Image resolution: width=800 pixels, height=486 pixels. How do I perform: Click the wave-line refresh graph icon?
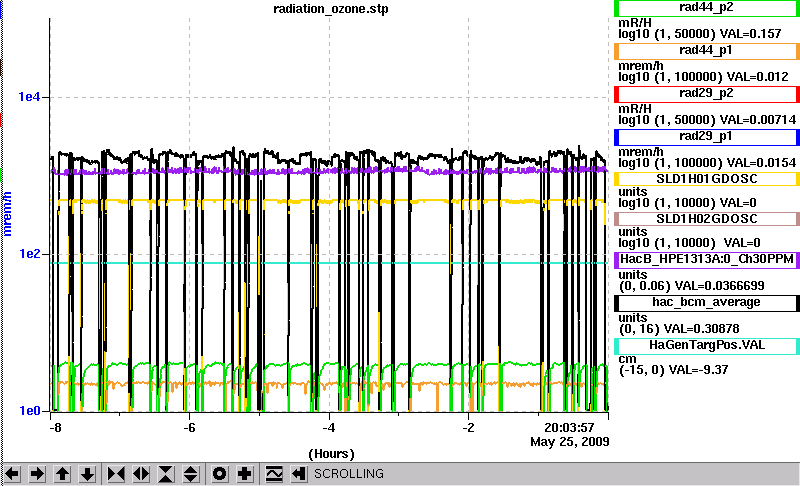pos(274,474)
